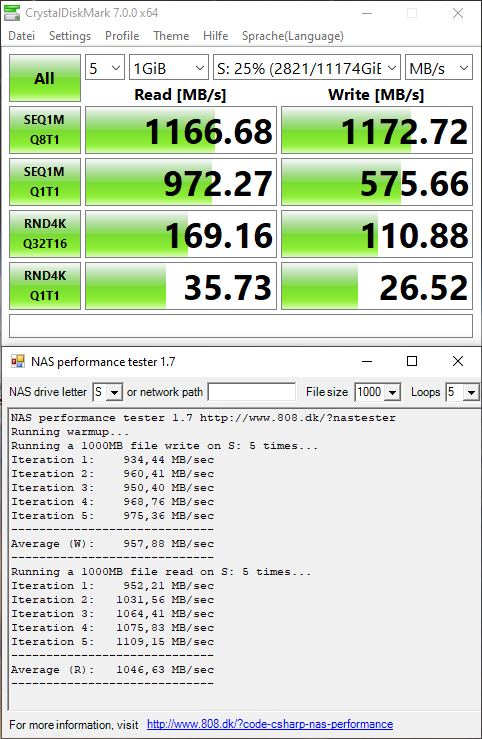Image resolution: width=482 pixels, height=739 pixels.
Task: Run all benchmarks with the All button
Action: tap(45, 78)
